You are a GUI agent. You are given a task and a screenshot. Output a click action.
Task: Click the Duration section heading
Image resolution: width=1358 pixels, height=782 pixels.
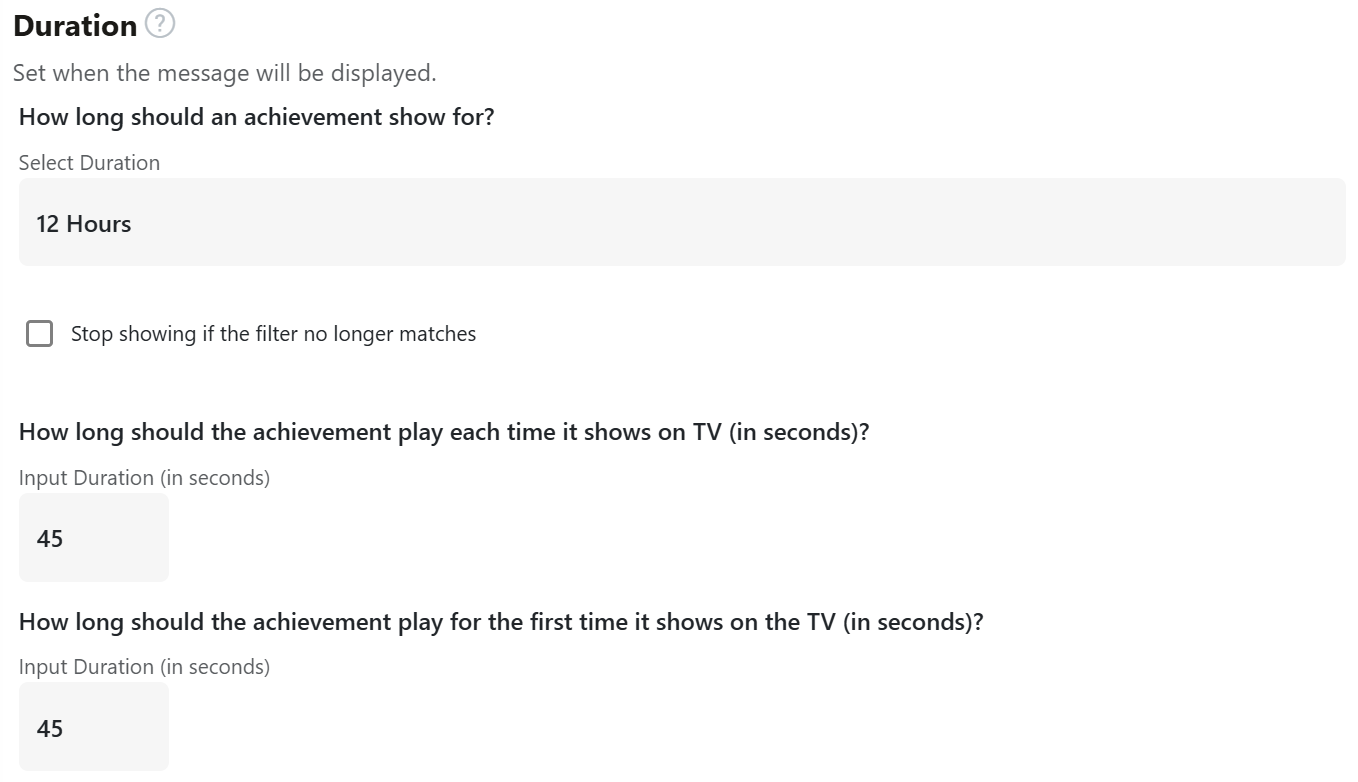coord(75,26)
